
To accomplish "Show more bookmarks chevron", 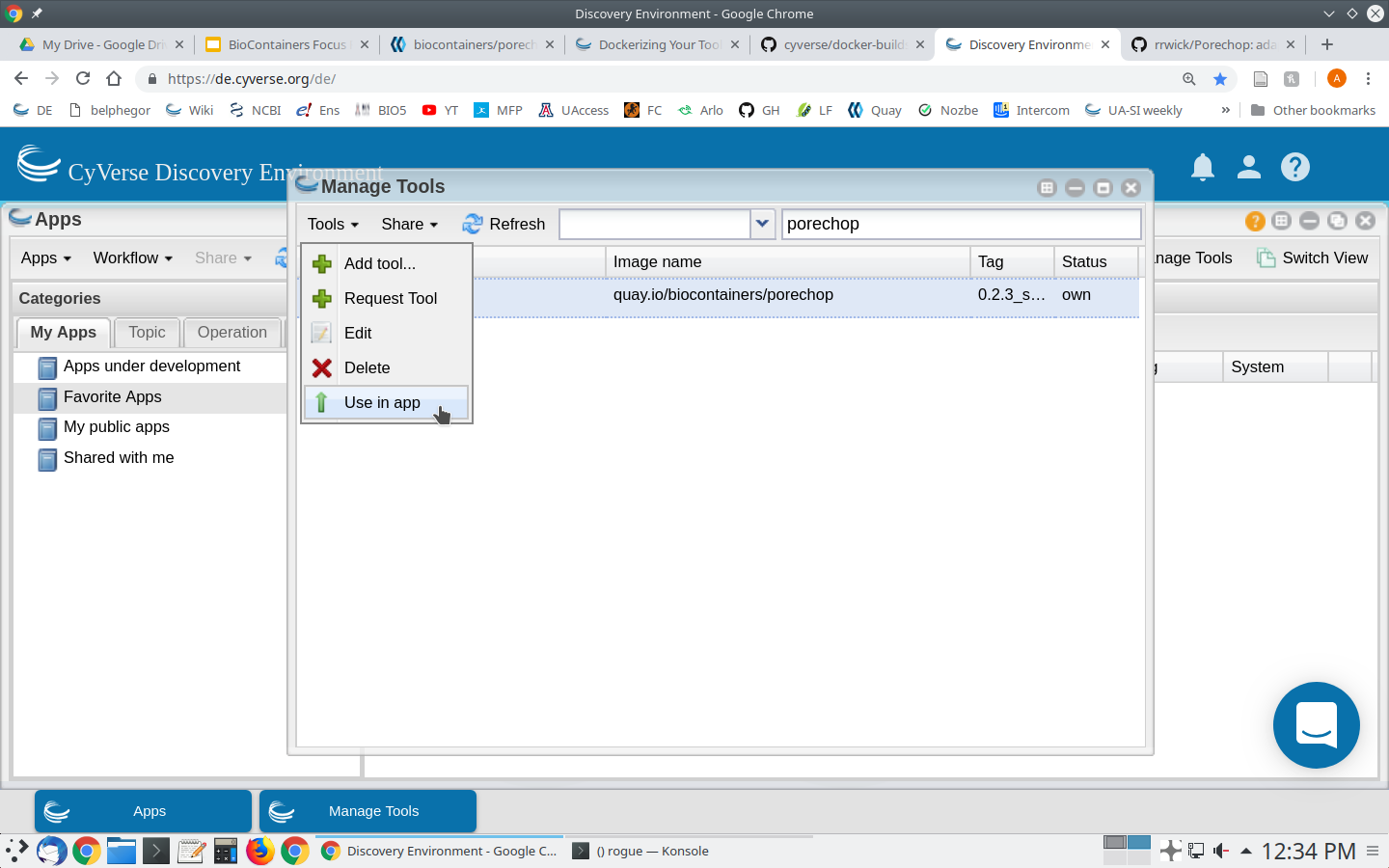I will [x=1226, y=110].
